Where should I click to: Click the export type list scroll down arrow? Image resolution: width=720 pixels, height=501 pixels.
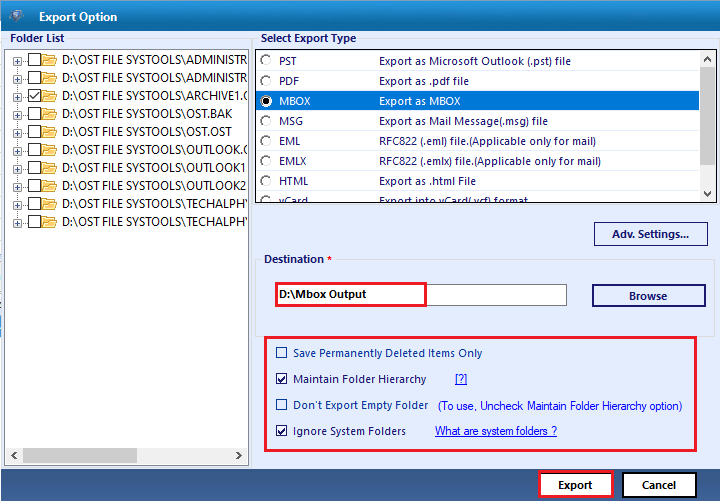(708, 194)
